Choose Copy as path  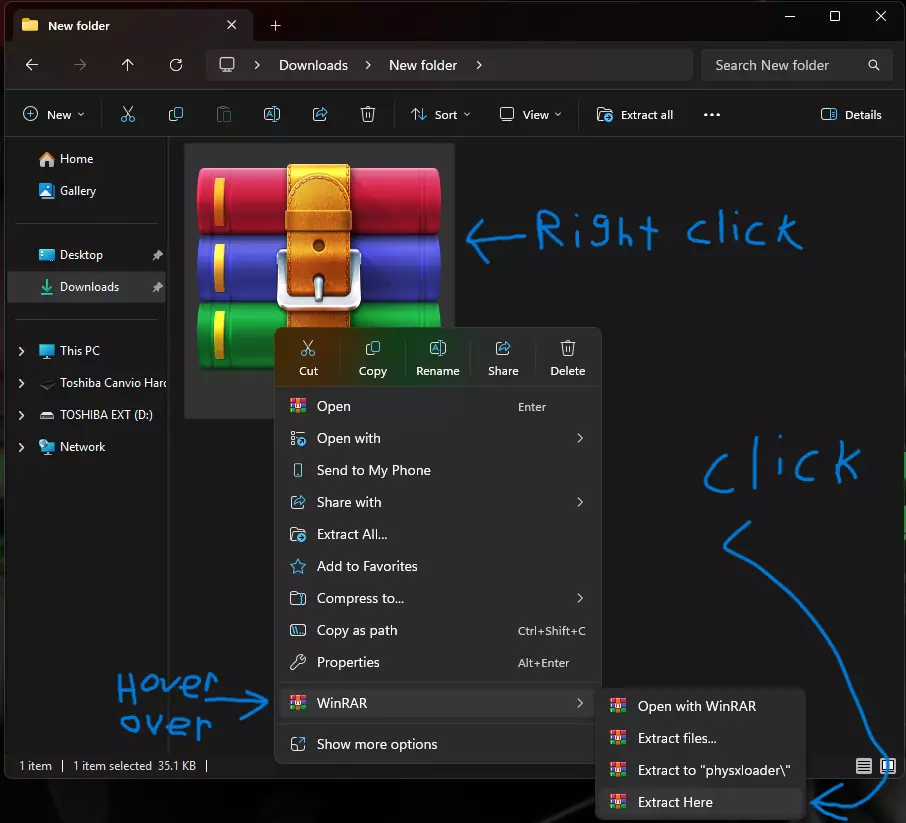[438, 631]
